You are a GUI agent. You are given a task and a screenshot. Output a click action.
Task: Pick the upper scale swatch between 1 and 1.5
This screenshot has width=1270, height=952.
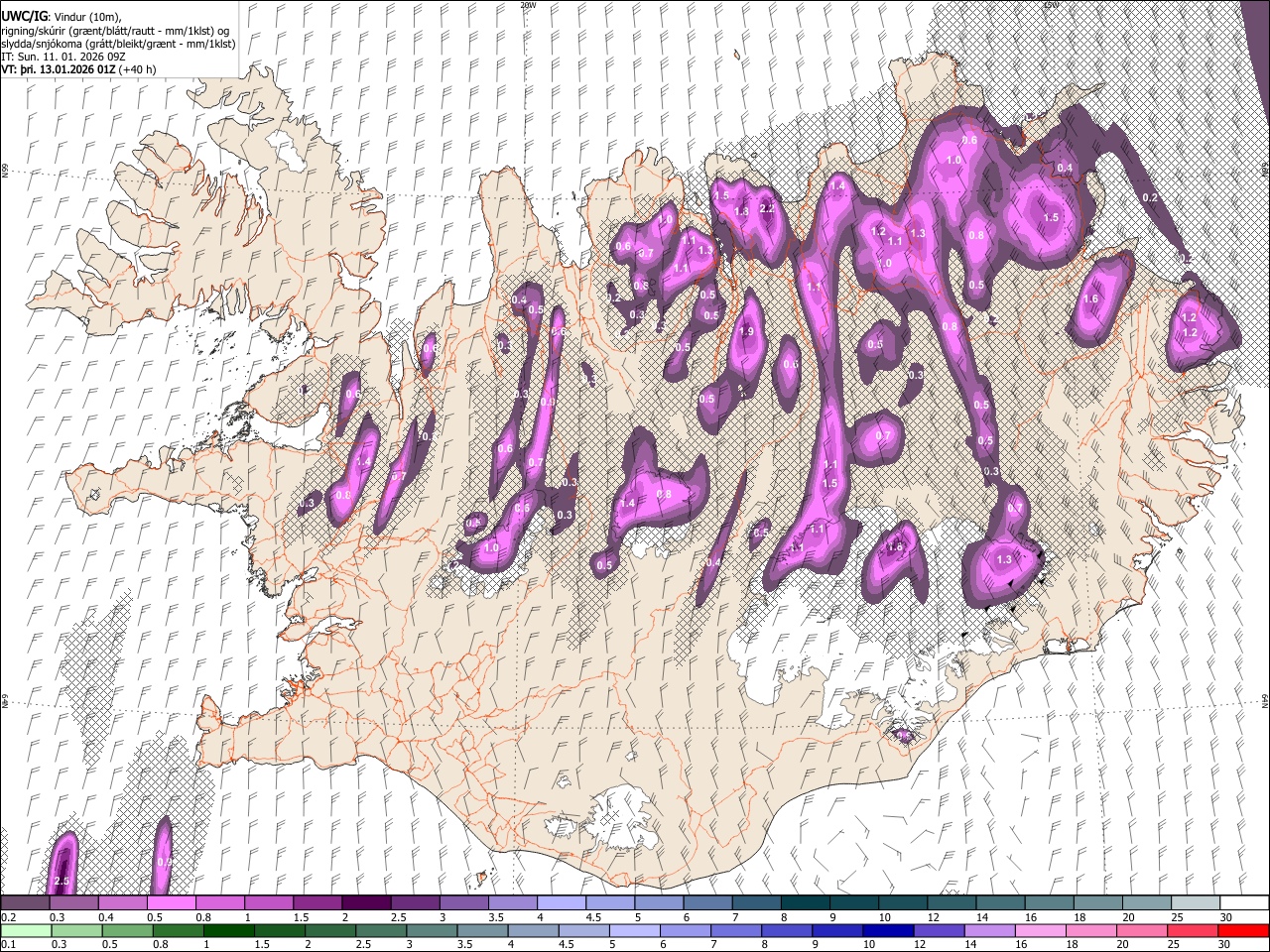(269, 903)
